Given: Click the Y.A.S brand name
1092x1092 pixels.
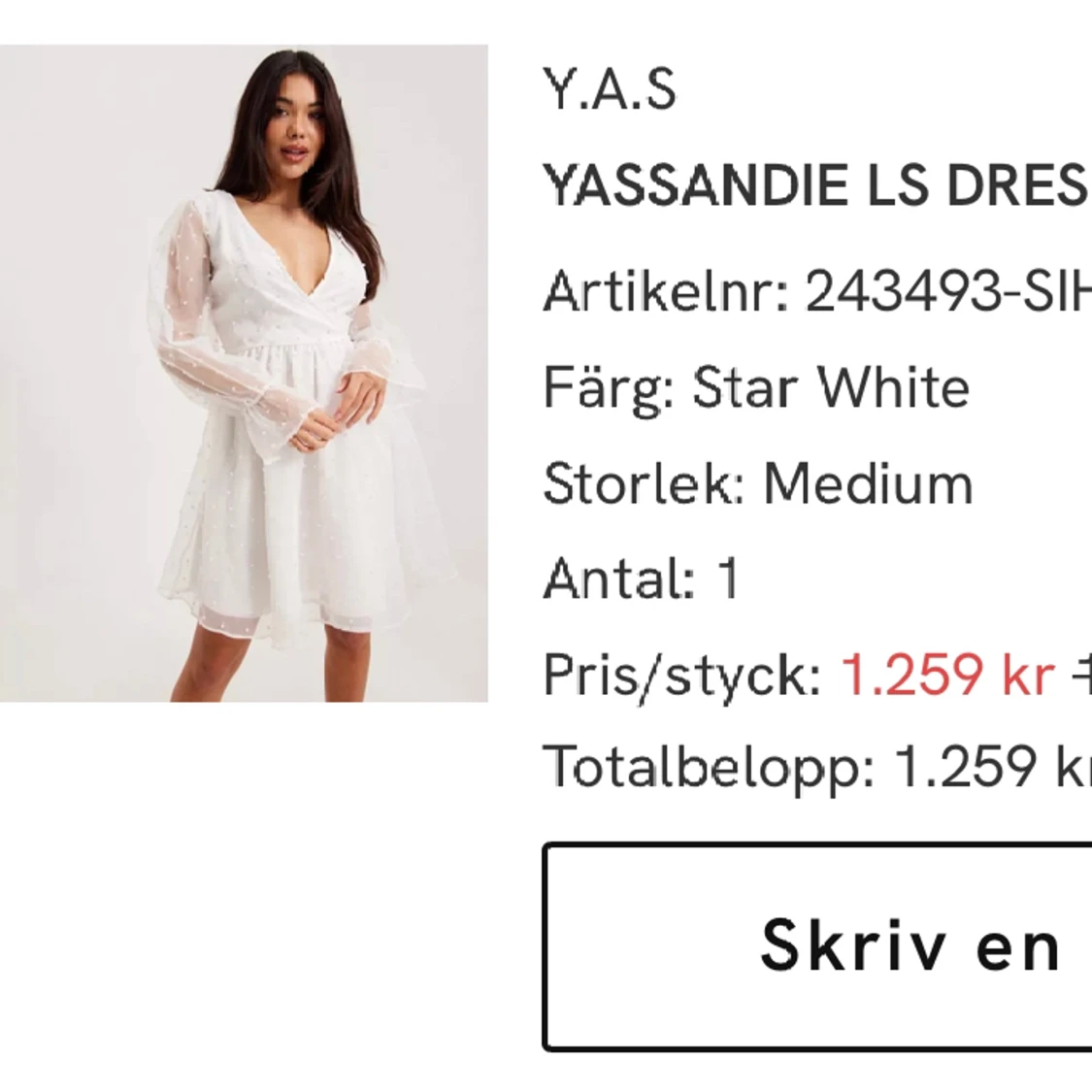Looking at the screenshot, I should pyautogui.click(x=610, y=90).
